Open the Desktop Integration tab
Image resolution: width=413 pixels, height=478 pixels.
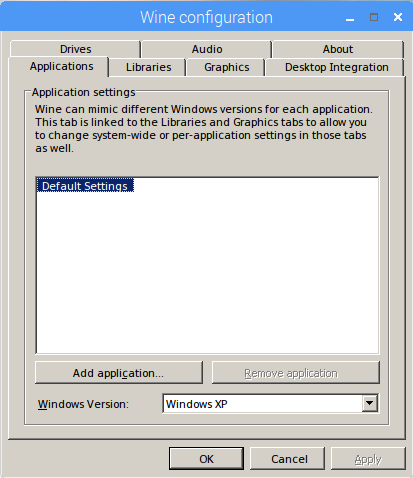point(335,67)
